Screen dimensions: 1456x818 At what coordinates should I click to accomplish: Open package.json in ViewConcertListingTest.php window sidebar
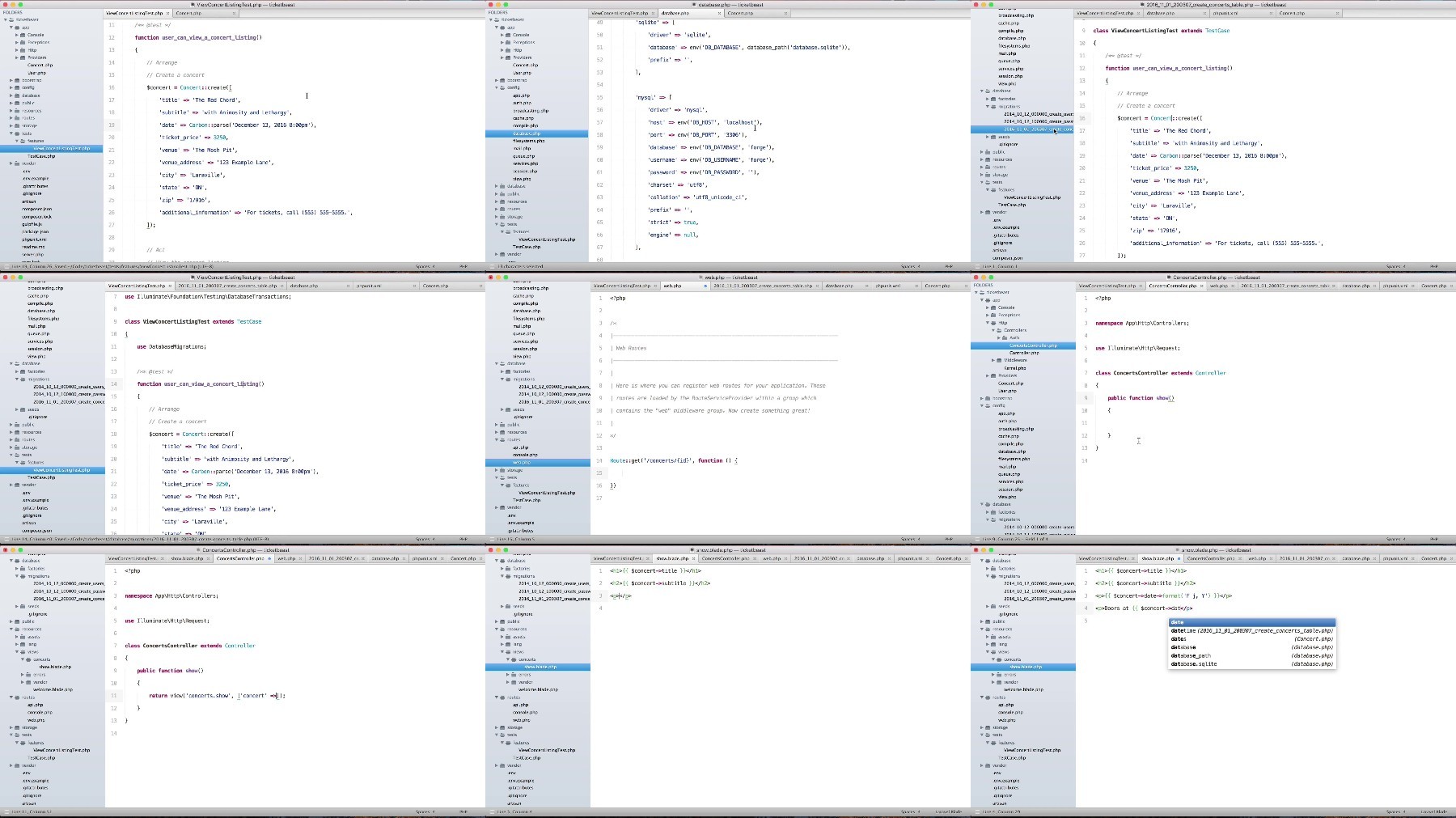click(35, 232)
